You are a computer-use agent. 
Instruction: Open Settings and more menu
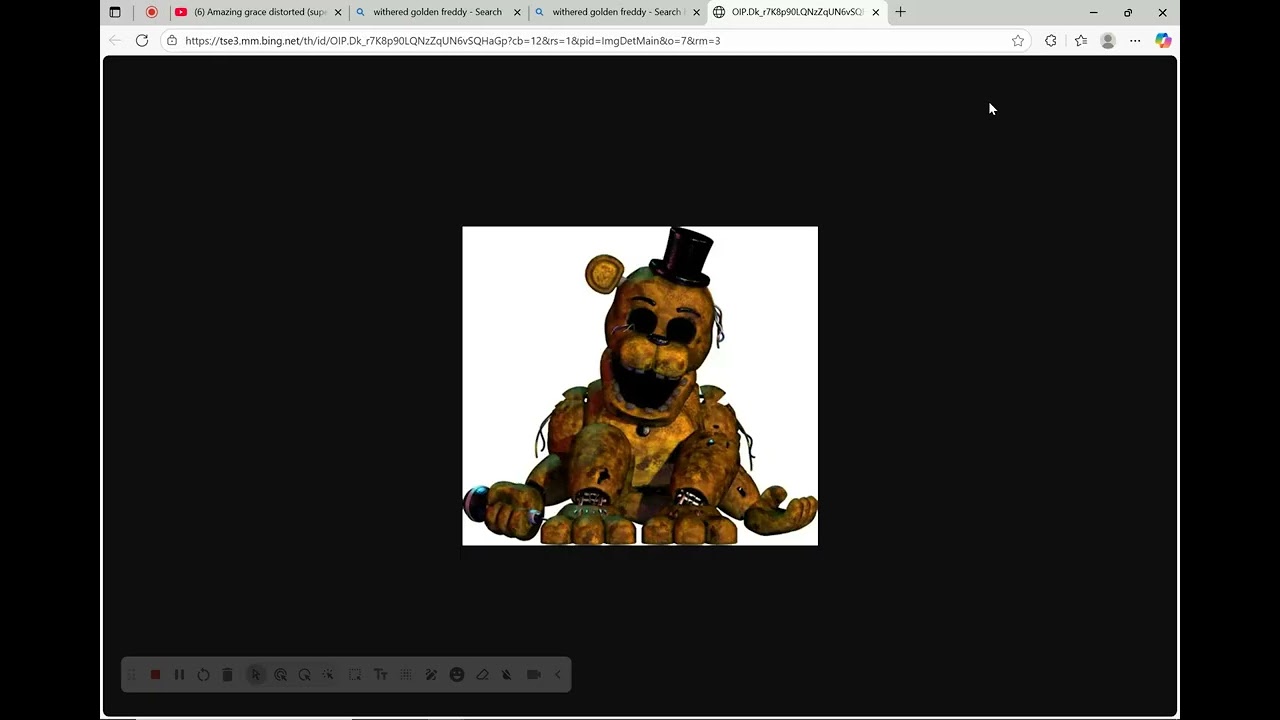[1135, 41]
